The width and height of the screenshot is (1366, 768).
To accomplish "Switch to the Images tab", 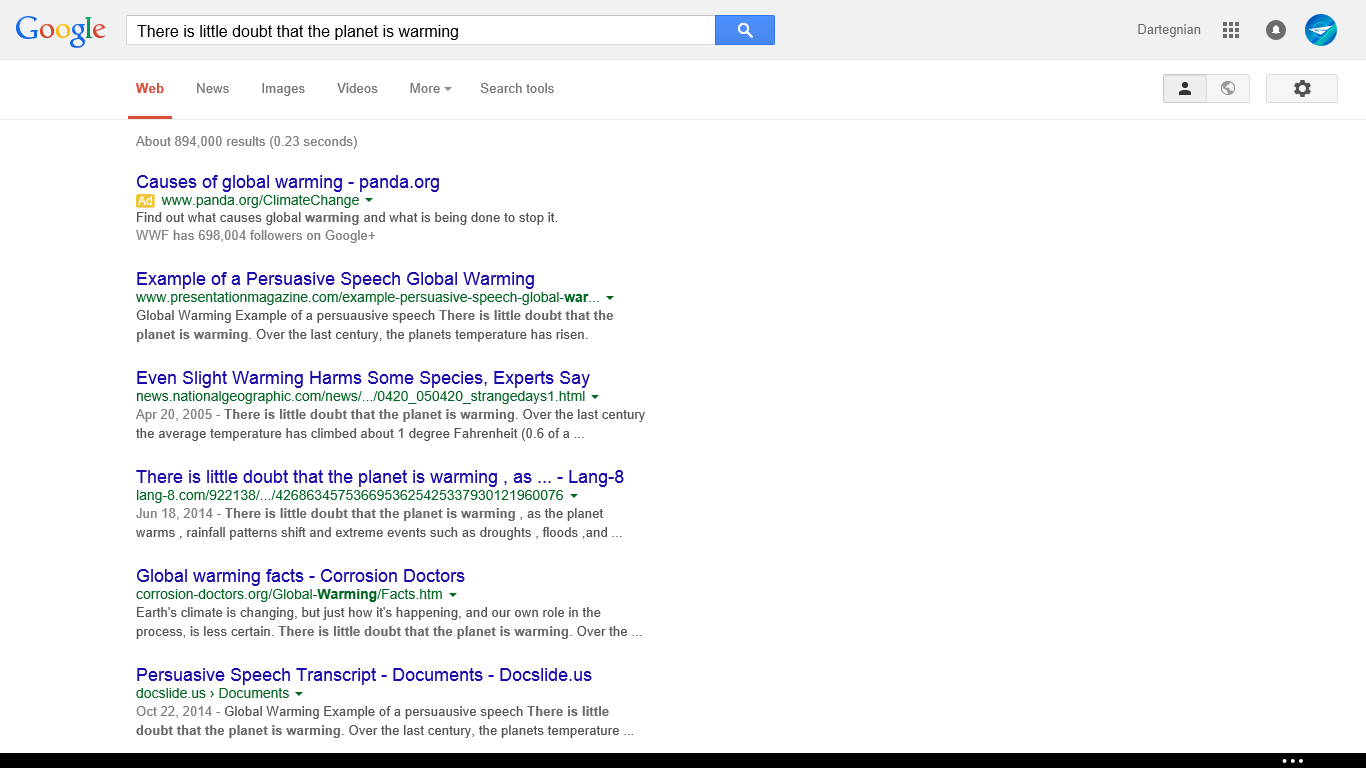I will pyautogui.click(x=283, y=88).
